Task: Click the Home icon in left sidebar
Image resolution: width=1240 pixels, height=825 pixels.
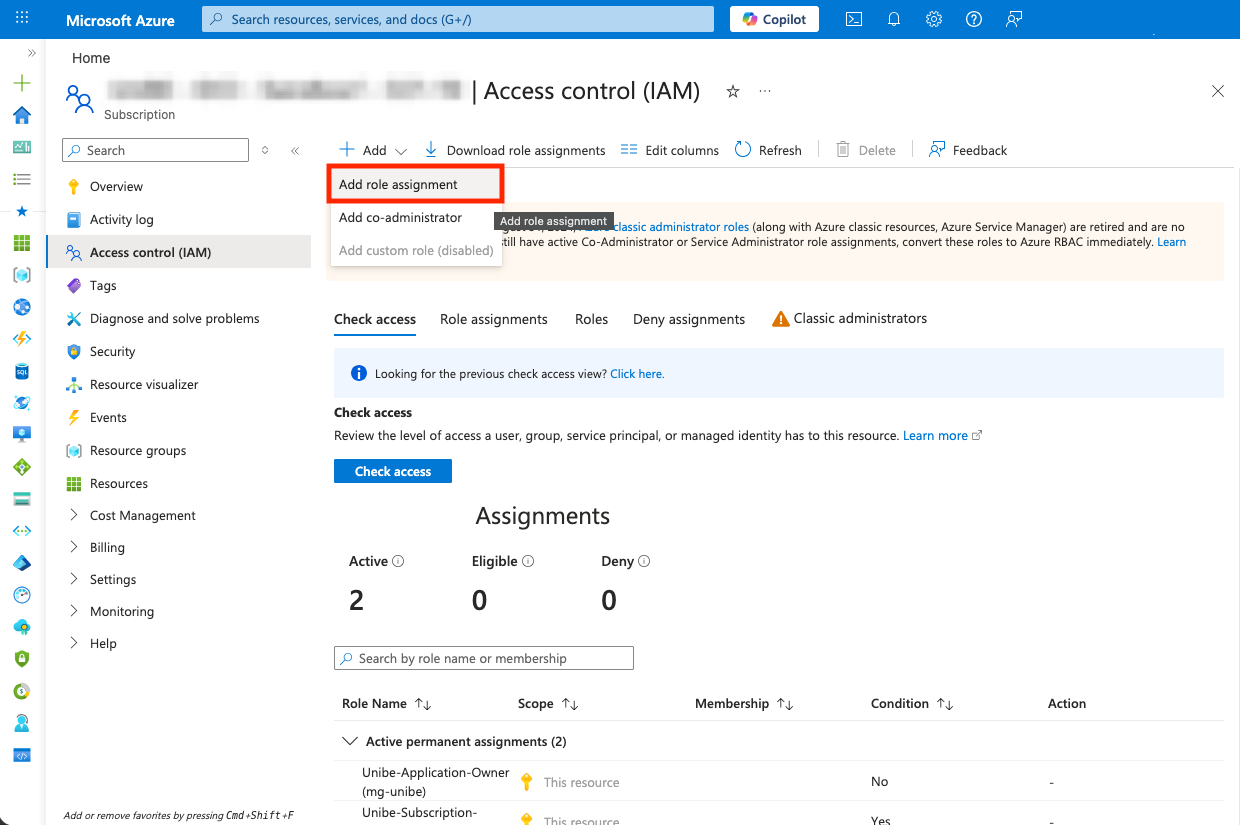Action: tap(22, 115)
